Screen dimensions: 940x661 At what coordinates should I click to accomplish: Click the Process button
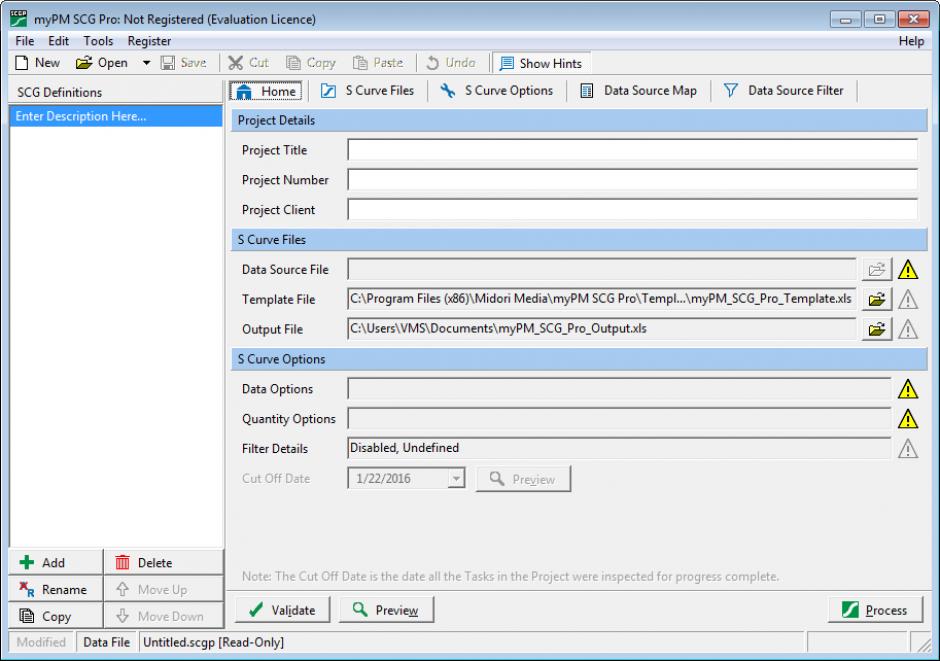click(875, 610)
